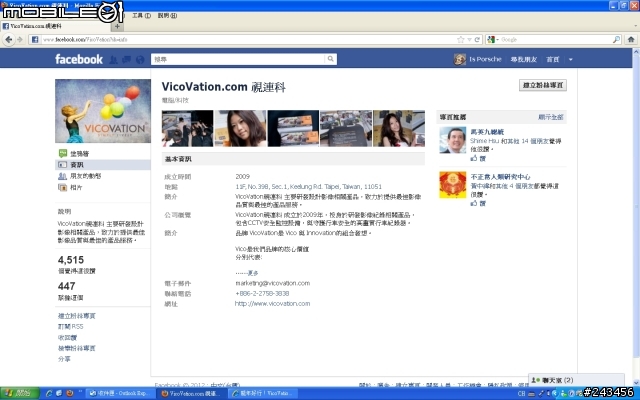Viewport: 640px width, 400px height.
Task: Click the marketing@vicovation.com email text
Action: coord(272,283)
